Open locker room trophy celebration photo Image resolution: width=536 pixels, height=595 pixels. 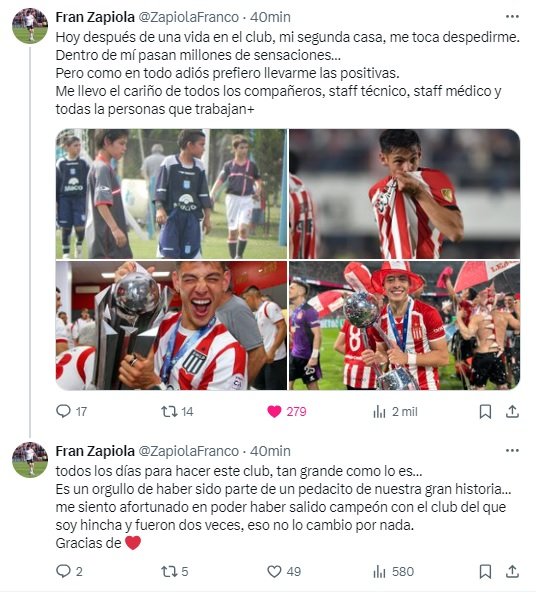(171, 325)
